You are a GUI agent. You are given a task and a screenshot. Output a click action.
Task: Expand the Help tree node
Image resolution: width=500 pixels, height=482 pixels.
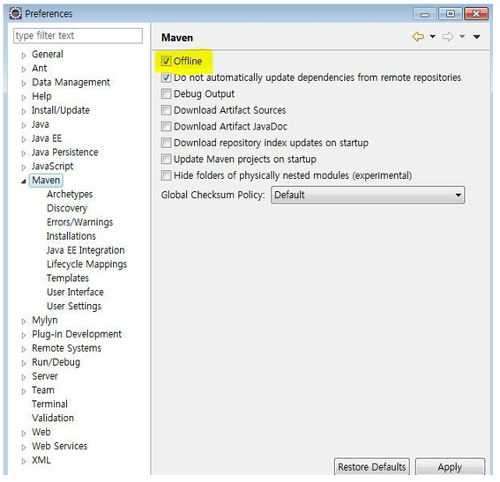(24, 97)
